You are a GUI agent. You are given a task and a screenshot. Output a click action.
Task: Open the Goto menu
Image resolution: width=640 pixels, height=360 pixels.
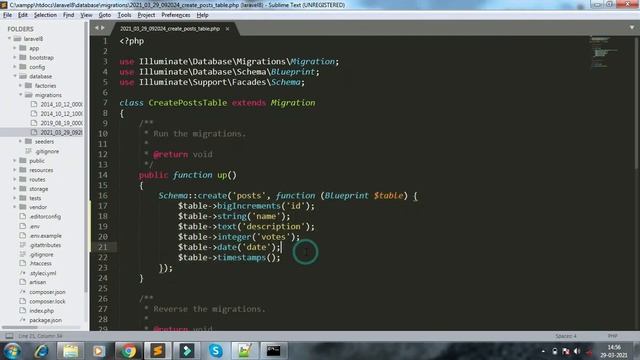104,15
